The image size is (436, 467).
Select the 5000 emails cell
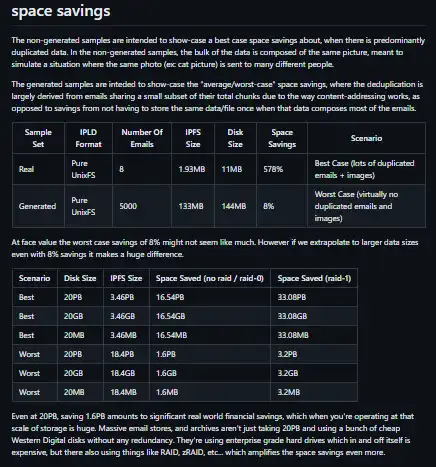(x=142, y=206)
